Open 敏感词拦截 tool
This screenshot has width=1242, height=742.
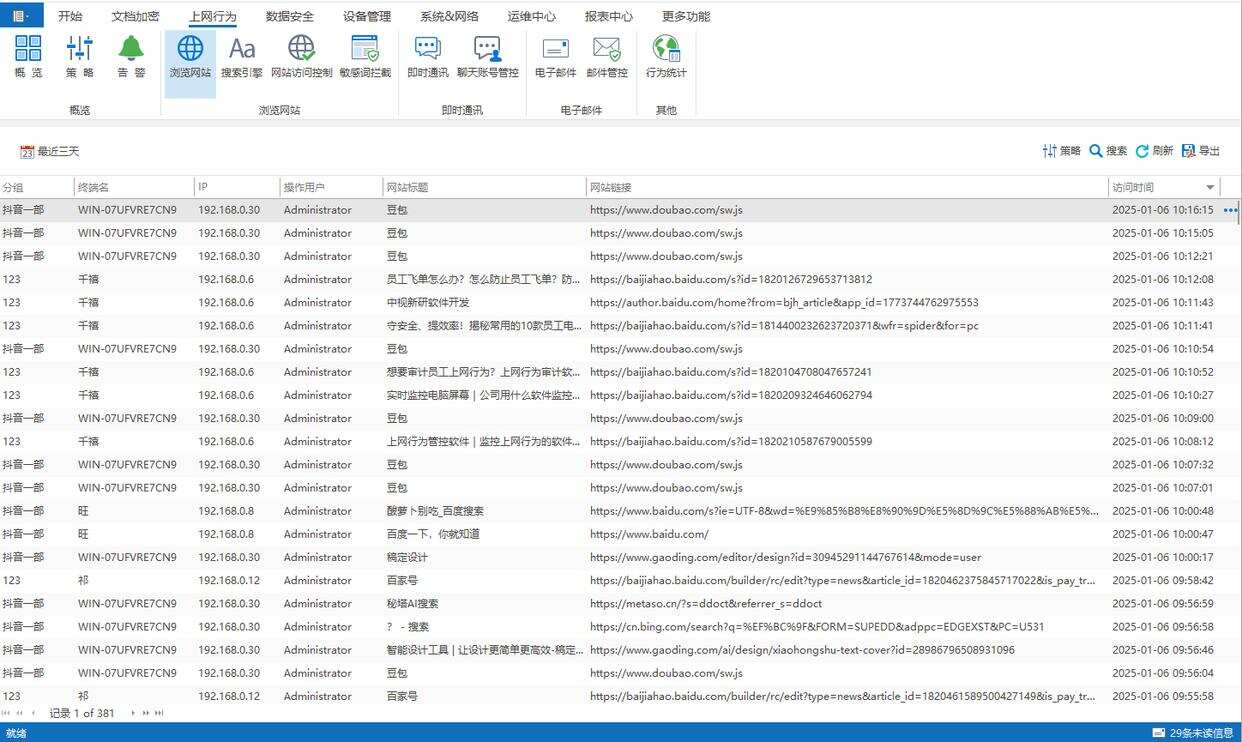365,57
